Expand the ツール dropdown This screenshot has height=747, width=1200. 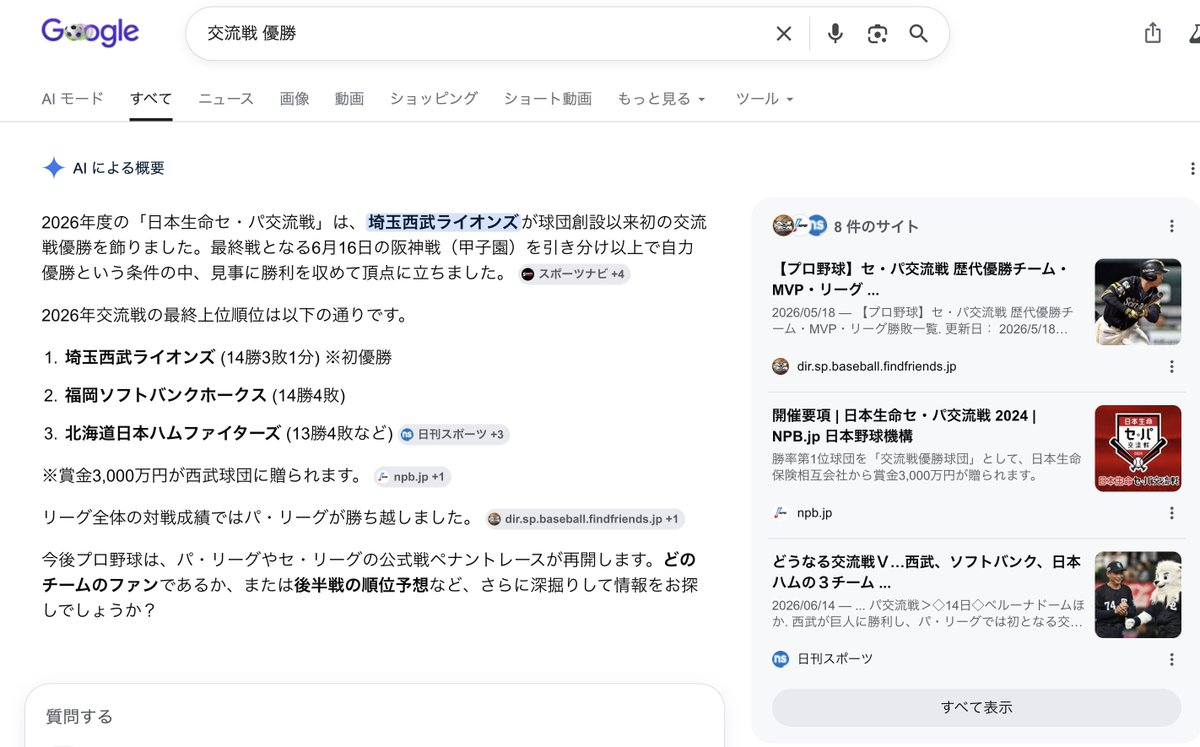click(765, 99)
